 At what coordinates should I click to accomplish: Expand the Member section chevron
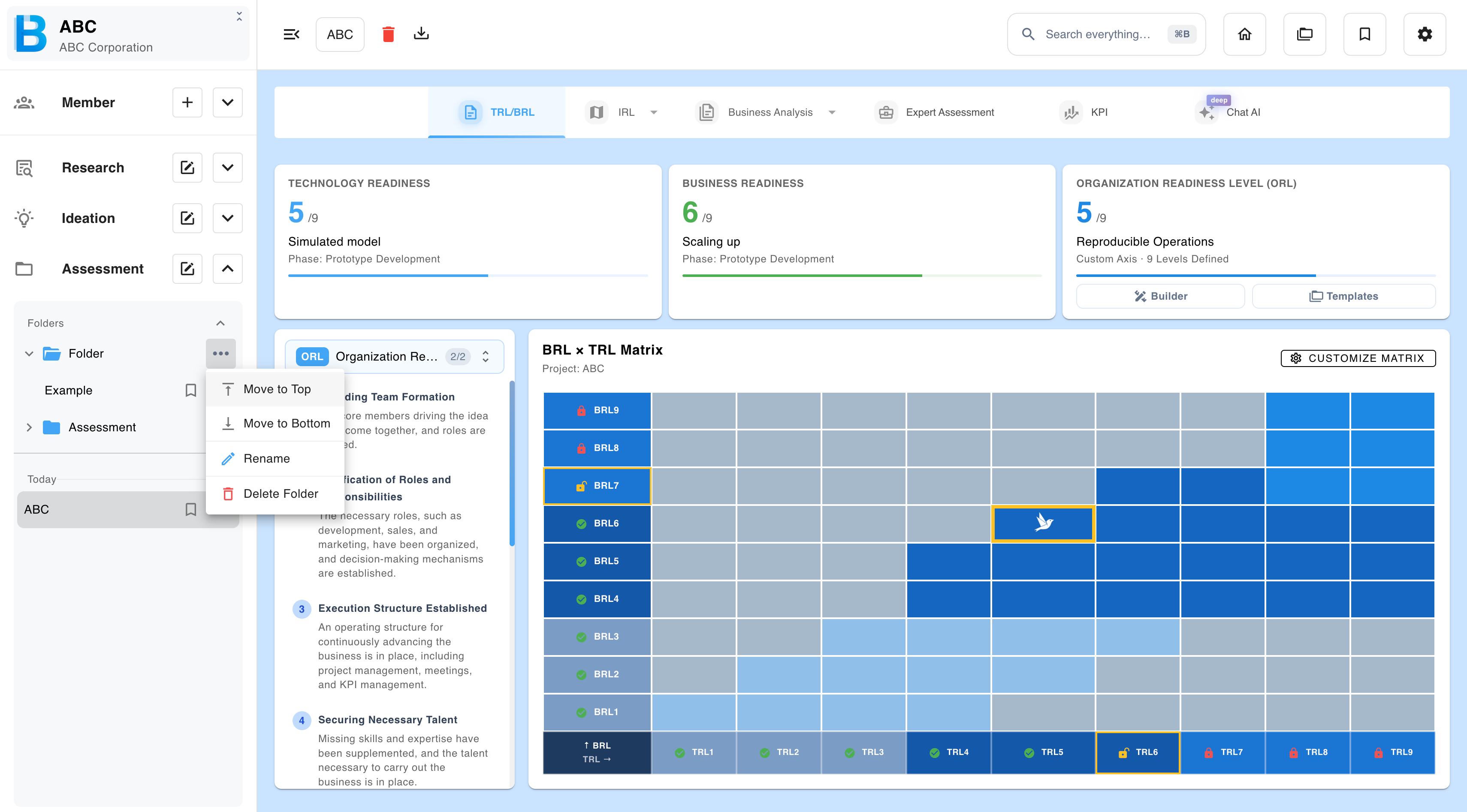coord(227,102)
